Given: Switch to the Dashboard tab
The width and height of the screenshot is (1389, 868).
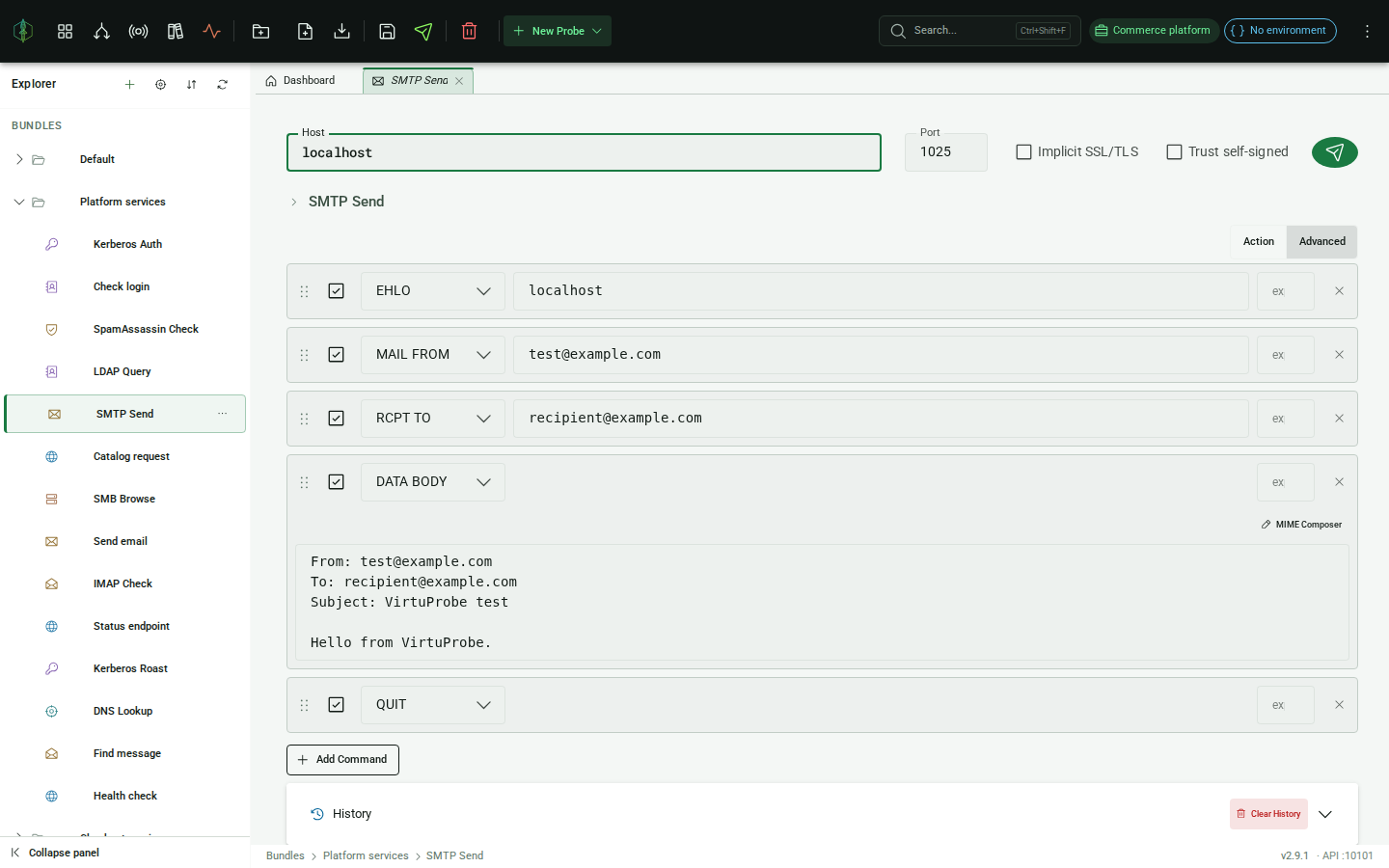Looking at the screenshot, I should (300, 81).
